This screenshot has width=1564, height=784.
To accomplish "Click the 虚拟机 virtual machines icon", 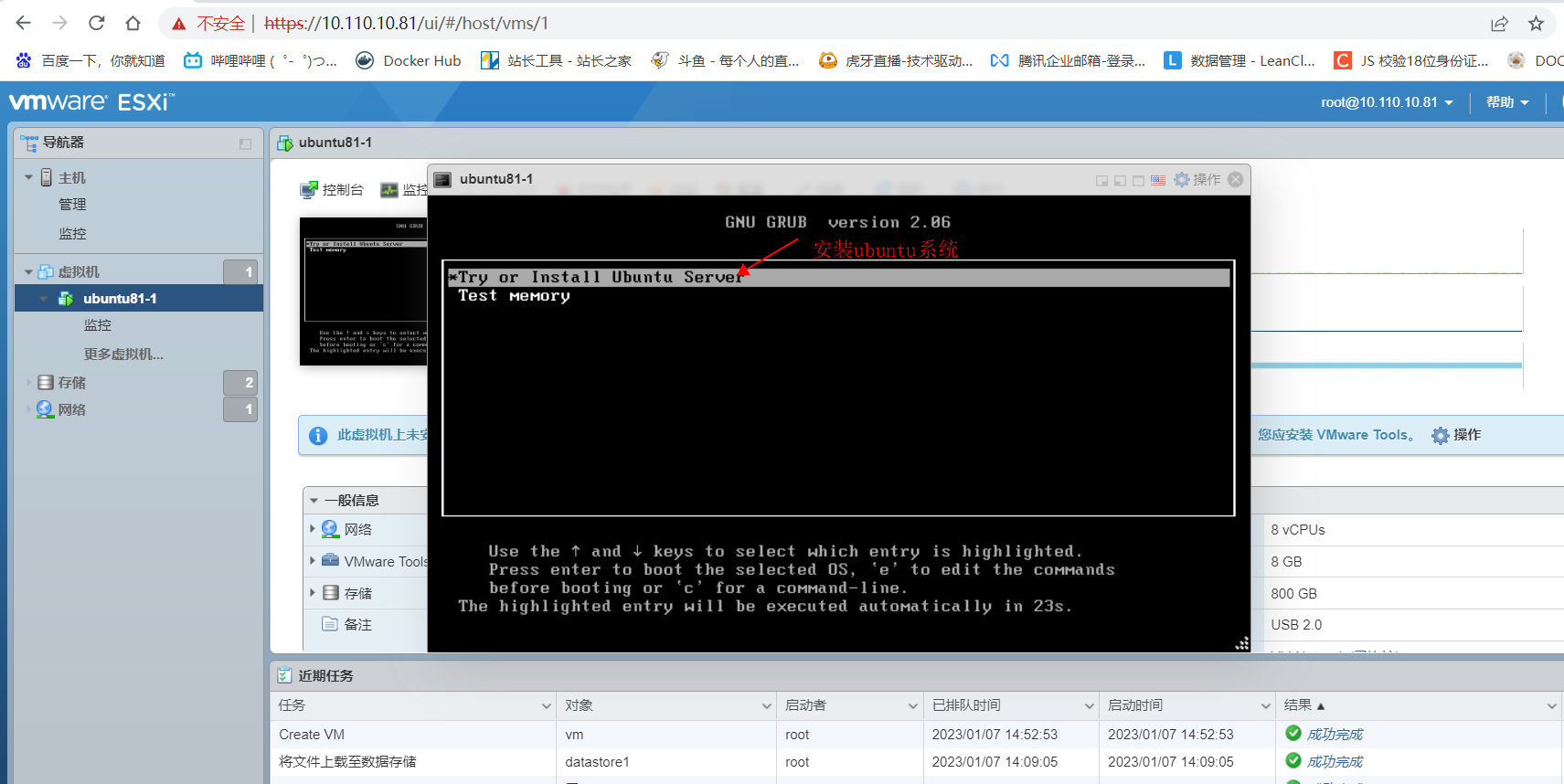I will pos(46,272).
